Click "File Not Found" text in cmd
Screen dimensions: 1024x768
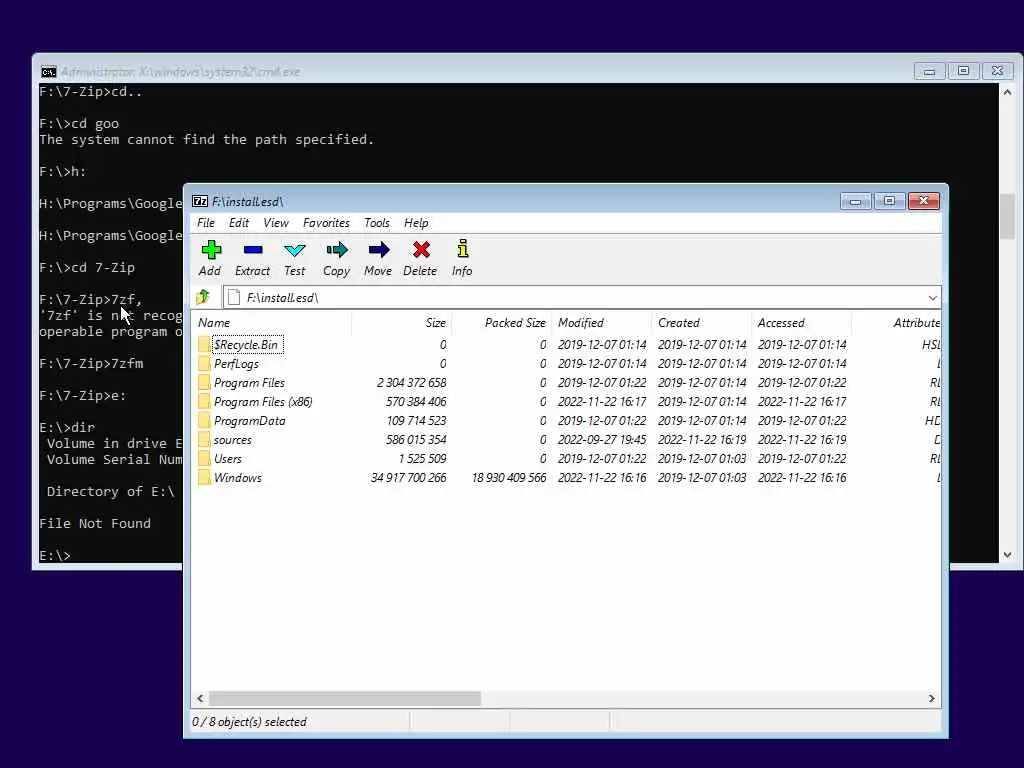(95, 523)
